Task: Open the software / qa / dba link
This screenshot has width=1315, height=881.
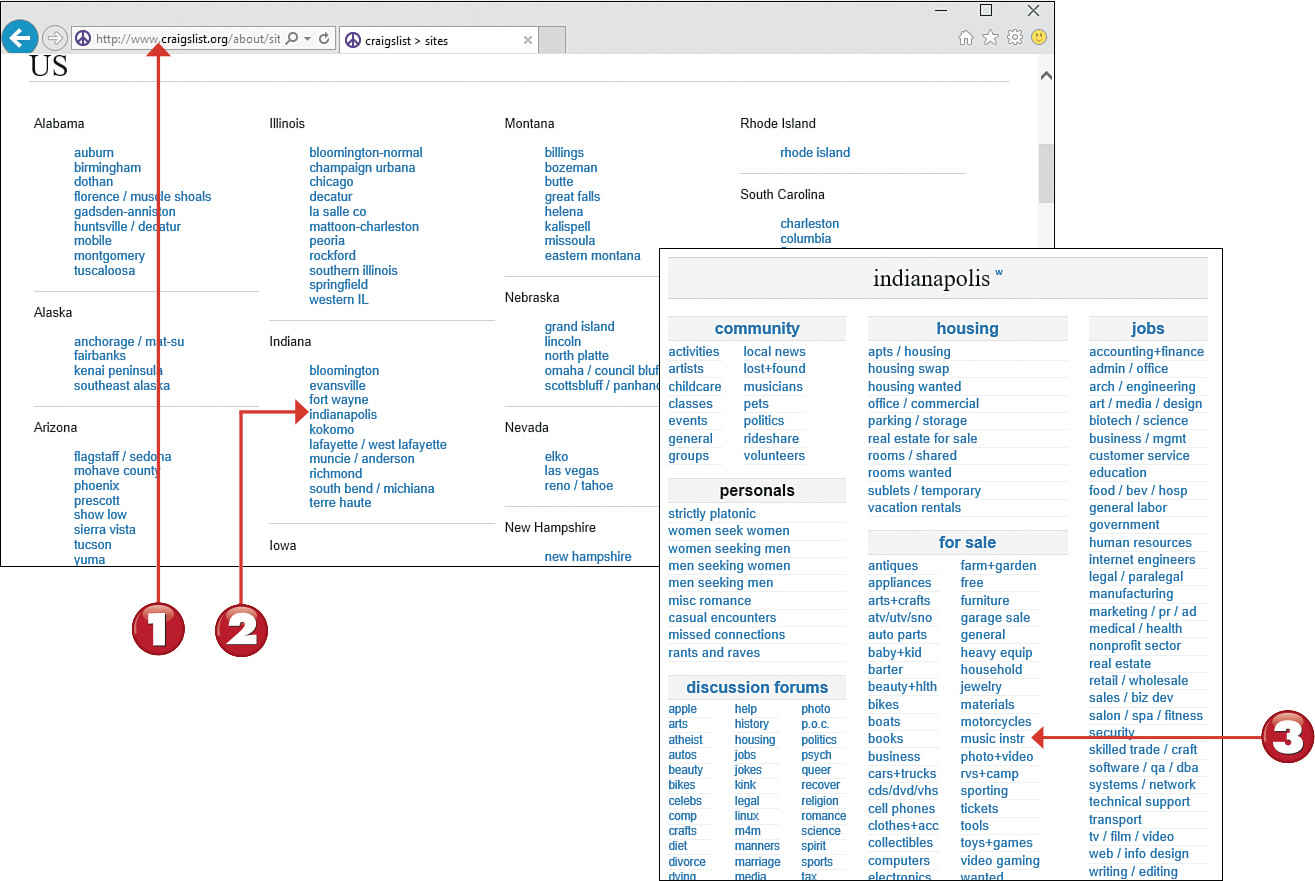Action: [x=1142, y=768]
